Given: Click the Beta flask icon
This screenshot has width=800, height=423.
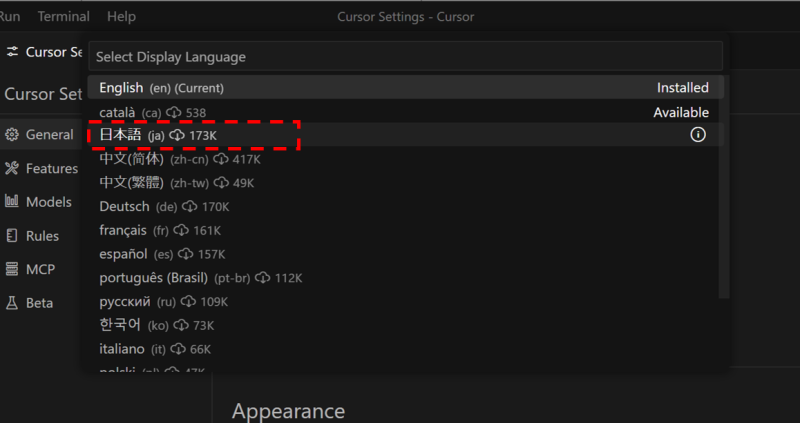Looking at the screenshot, I should pos(12,303).
